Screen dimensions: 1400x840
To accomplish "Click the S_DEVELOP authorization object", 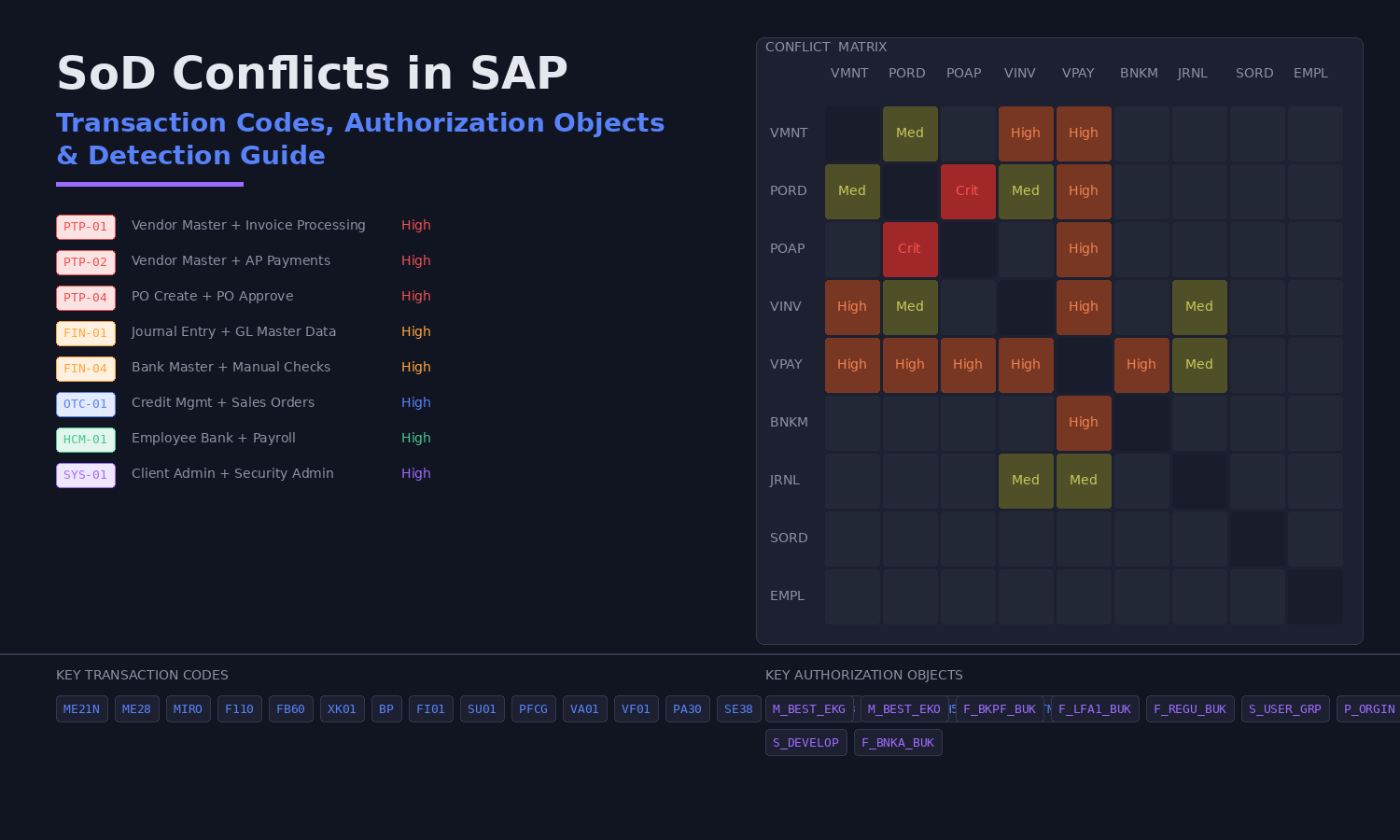I will pos(805,742).
